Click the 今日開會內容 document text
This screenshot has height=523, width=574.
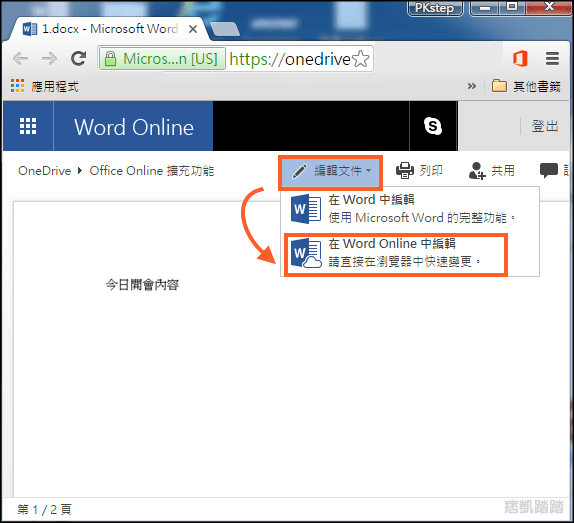tap(142, 284)
